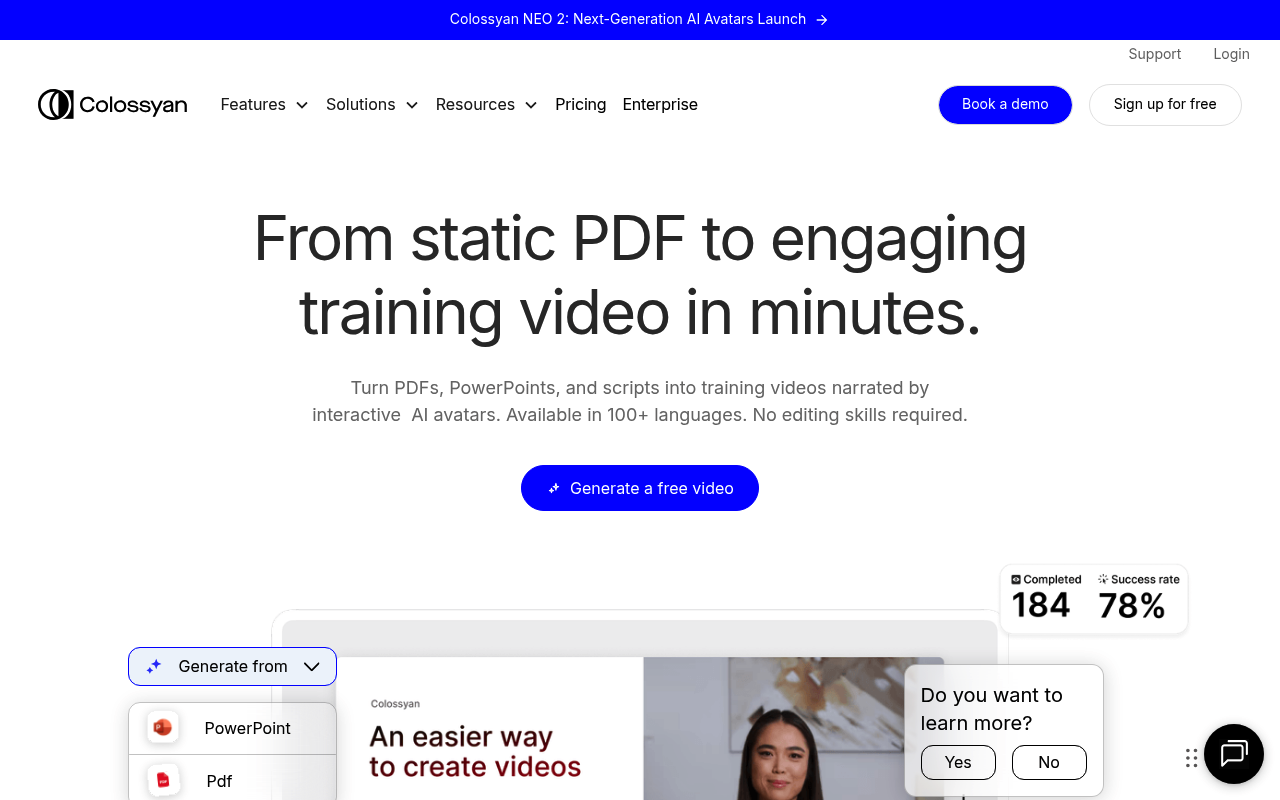Click the arrow icon in announcement banner

click(x=822, y=20)
